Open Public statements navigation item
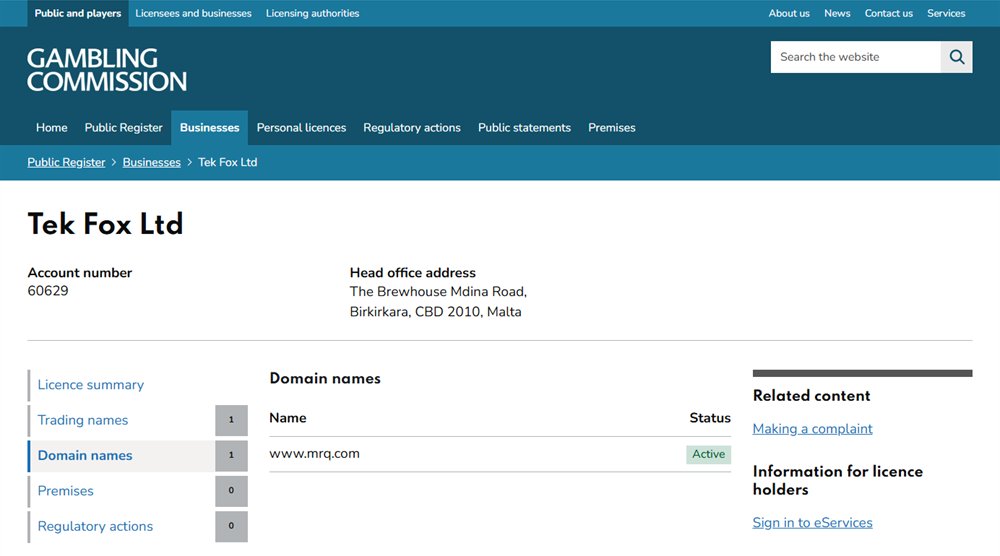 pyautogui.click(x=524, y=128)
